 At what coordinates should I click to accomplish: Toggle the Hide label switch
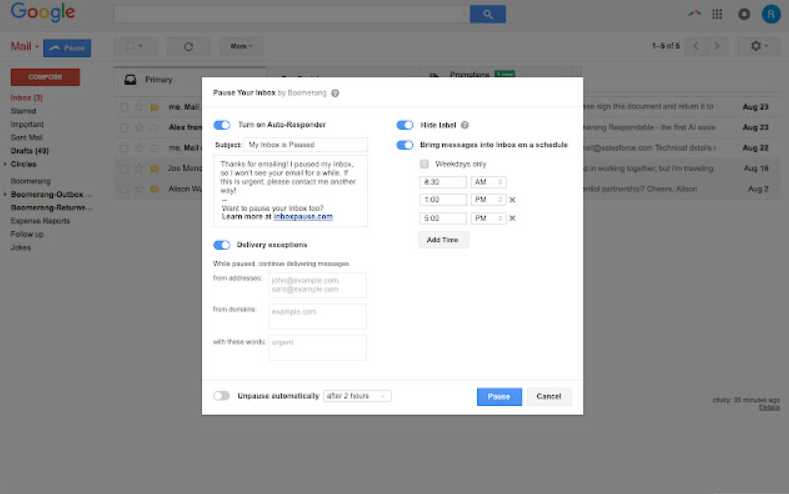pos(405,125)
